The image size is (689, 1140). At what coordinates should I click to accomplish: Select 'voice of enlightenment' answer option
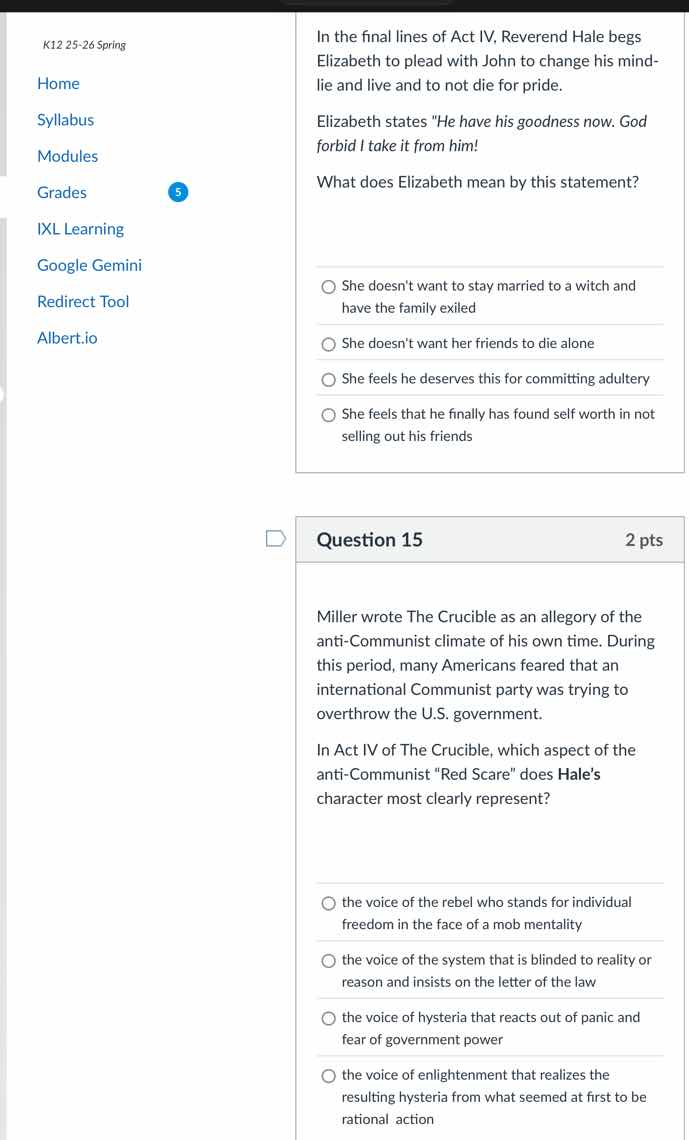(329, 1076)
